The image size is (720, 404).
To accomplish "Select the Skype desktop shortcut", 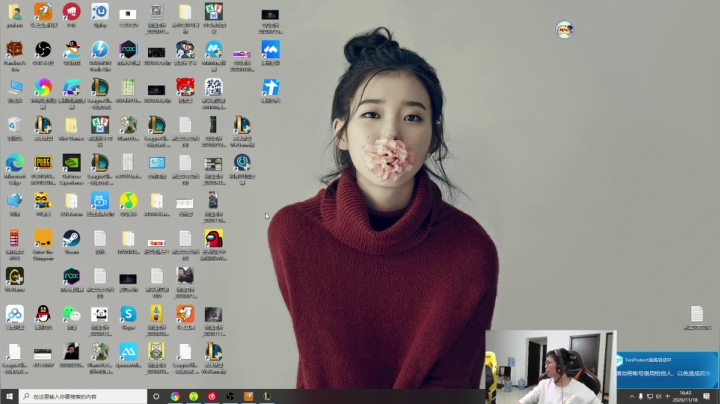I will (x=128, y=314).
